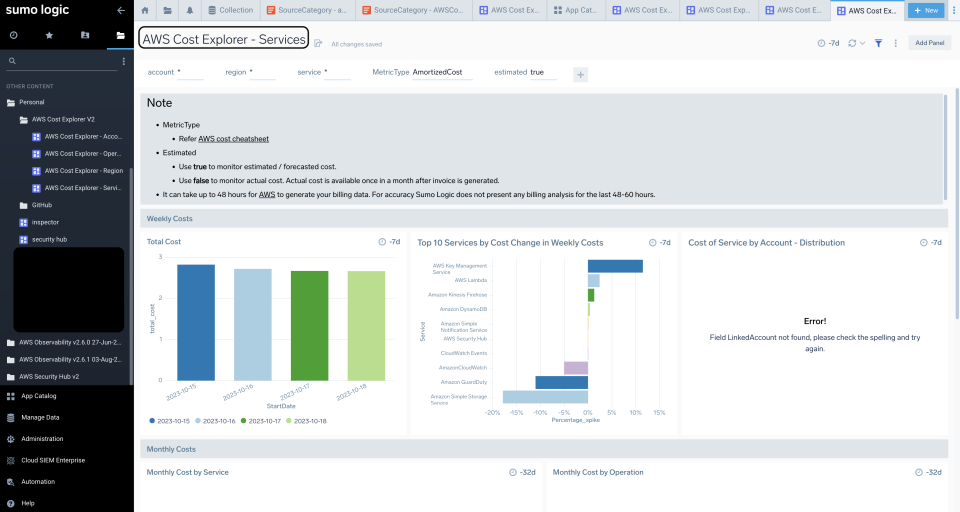Click the 2023-10-17 green bar in Total Cost
This screenshot has width=960, height=512.
coord(309,326)
